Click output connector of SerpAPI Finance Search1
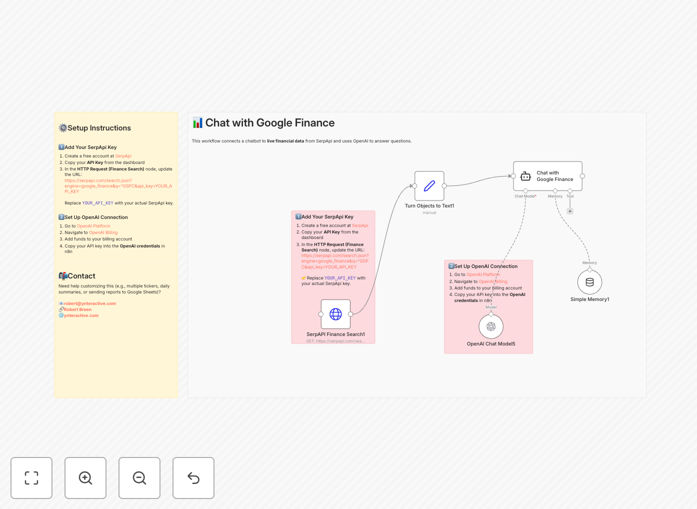 coord(351,314)
